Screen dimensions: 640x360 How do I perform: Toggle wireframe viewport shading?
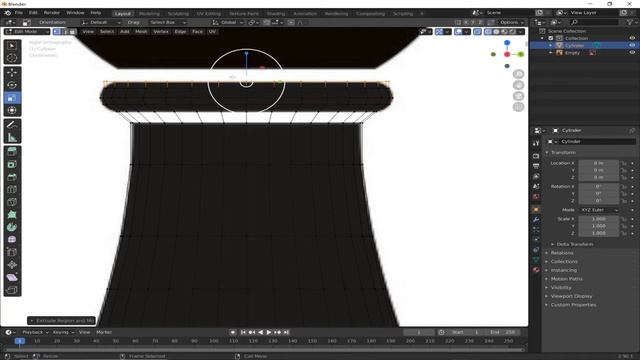[488, 31]
